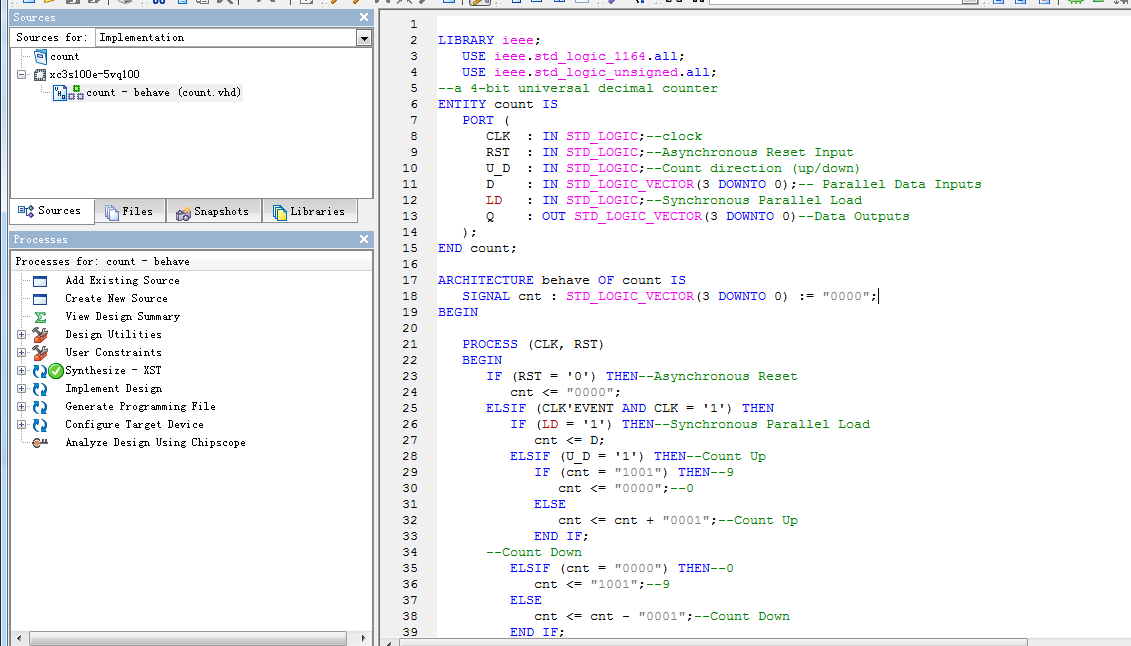Expand the User Constraints process
Screen dimensions: 1131x646
(22, 353)
